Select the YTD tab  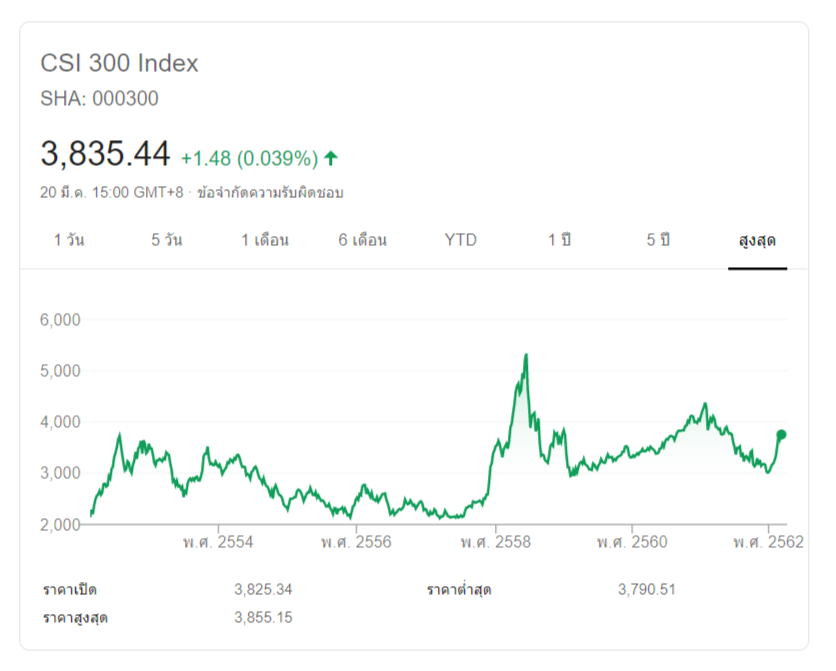coord(461,240)
